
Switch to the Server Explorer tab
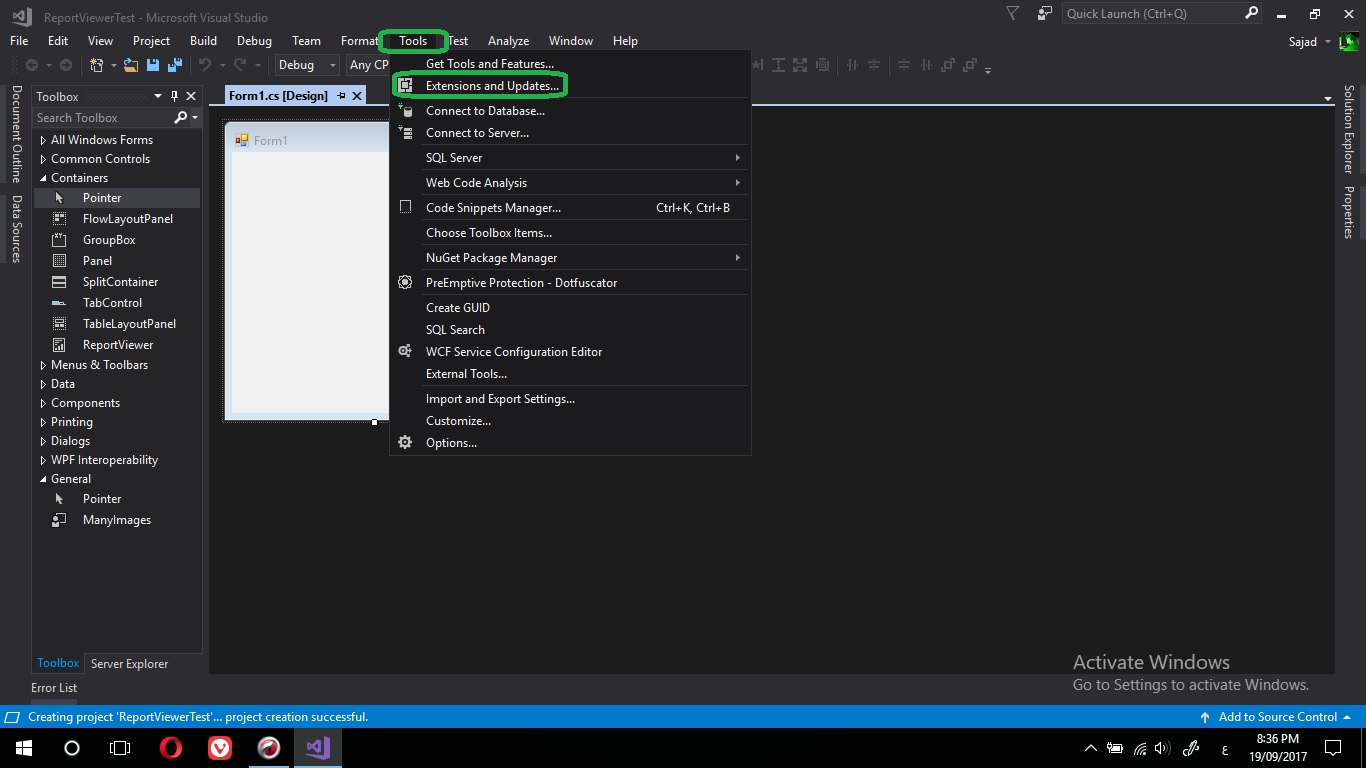coord(129,664)
